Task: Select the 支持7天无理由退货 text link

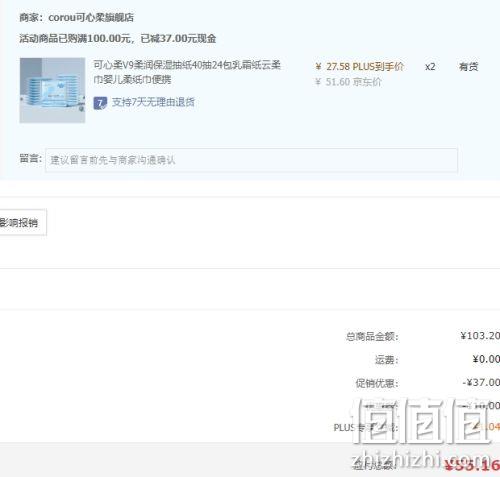Action: pos(153,102)
